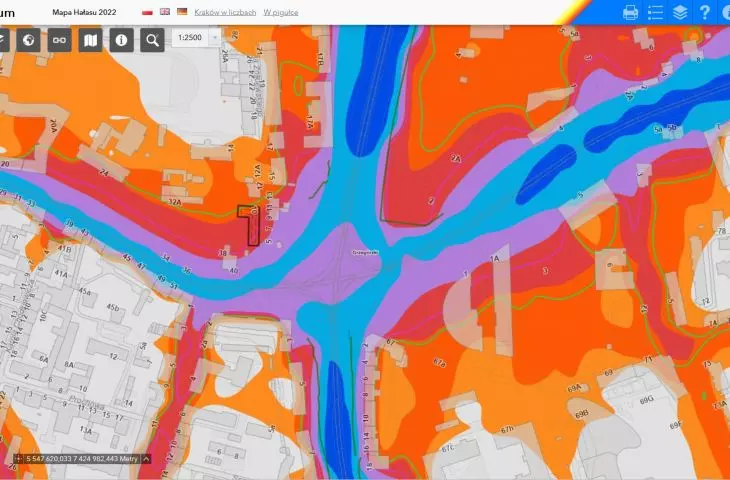Click building number 67h on the map
The width and height of the screenshot is (730, 480).
pyautogui.click(x=507, y=430)
